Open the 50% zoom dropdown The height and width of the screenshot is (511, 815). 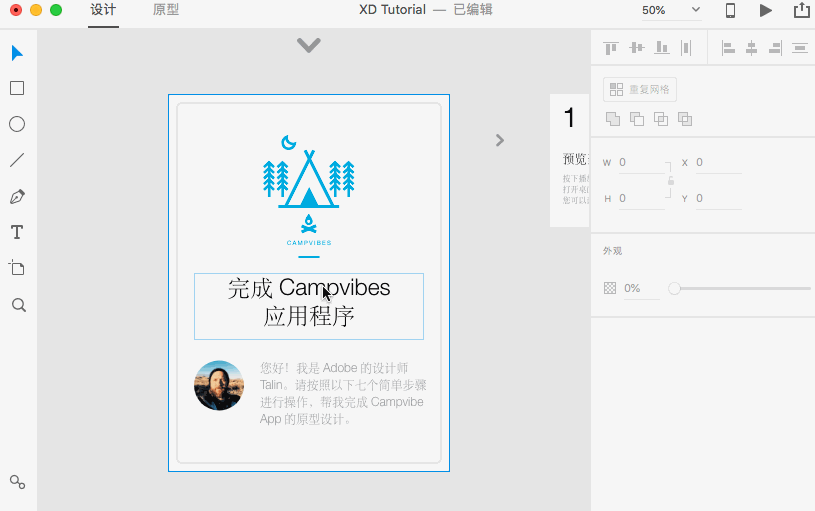click(671, 10)
